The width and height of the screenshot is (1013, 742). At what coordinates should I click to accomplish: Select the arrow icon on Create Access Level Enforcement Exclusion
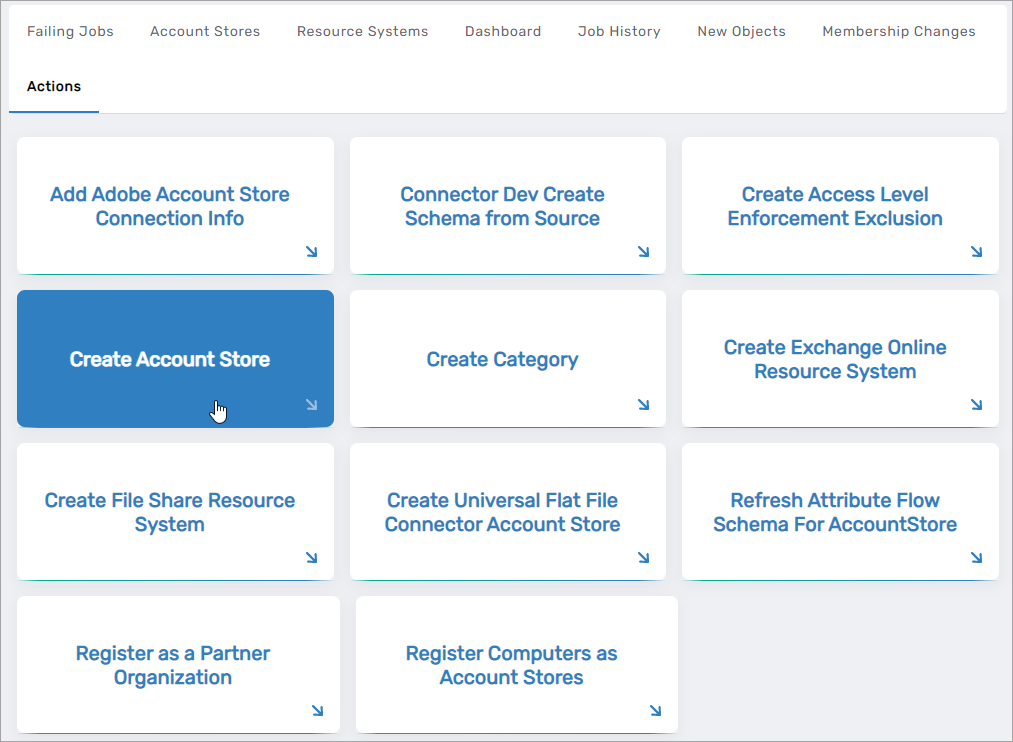pyautogui.click(x=976, y=252)
